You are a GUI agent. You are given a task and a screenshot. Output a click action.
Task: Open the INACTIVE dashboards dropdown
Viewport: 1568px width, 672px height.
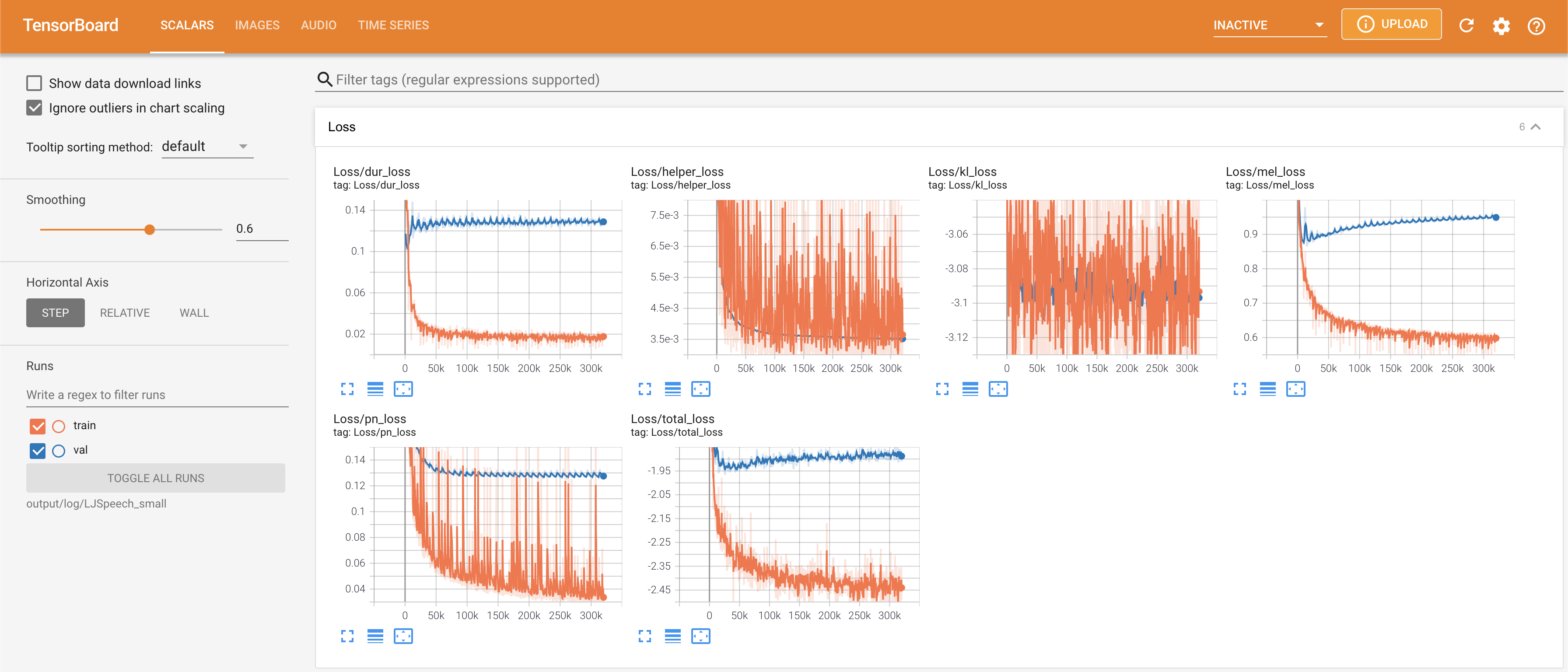point(1269,25)
